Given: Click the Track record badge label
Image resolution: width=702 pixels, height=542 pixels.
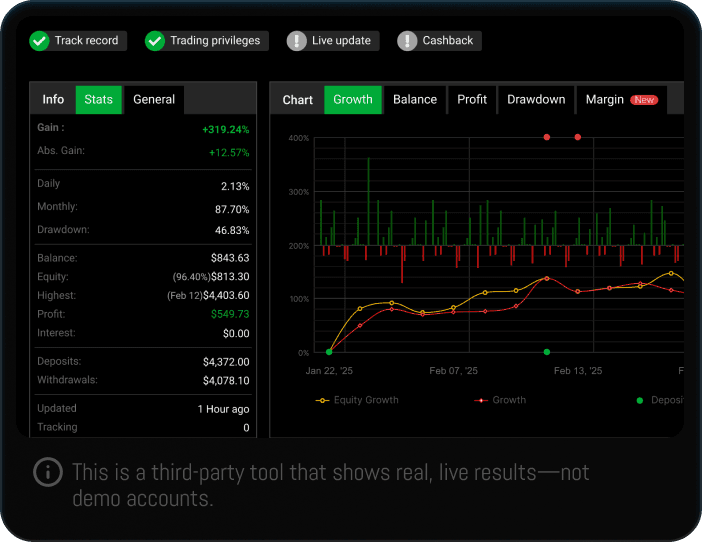Looking at the screenshot, I should click(x=86, y=40).
